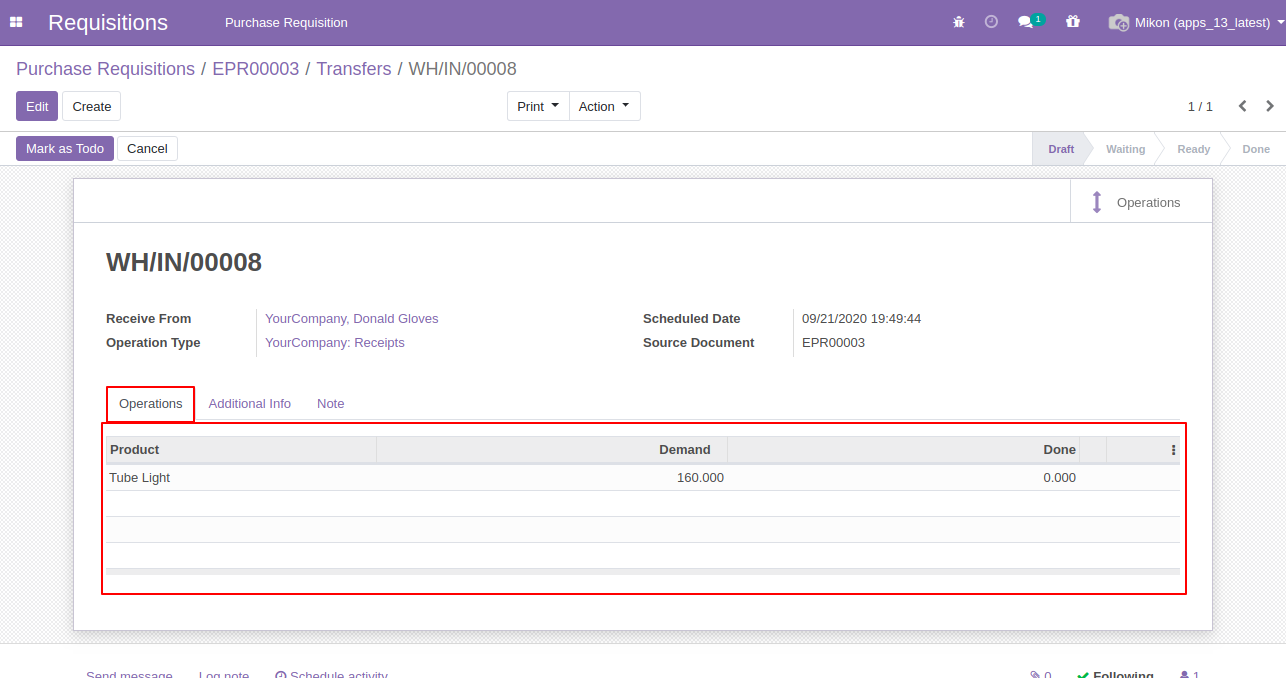Expand the Action dropdown
This screenshot has height=678, width=1286.
click(x=604, y=106)
